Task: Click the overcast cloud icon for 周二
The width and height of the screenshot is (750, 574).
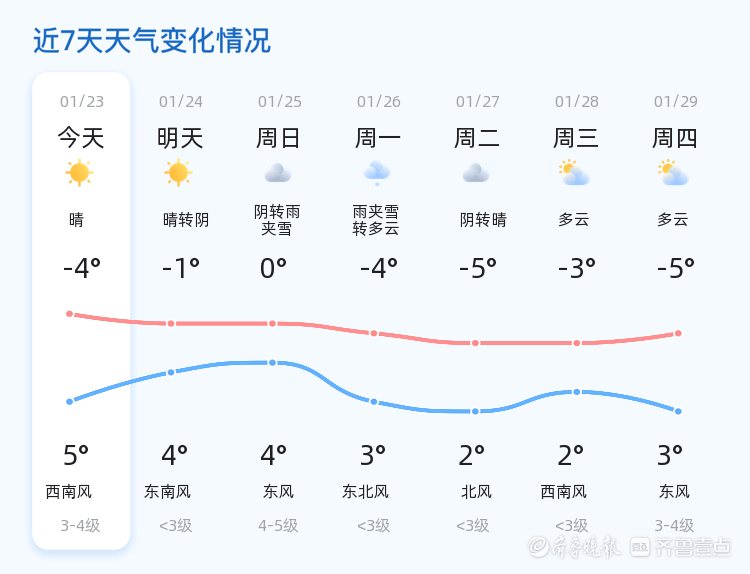Action: pos(475,173)
